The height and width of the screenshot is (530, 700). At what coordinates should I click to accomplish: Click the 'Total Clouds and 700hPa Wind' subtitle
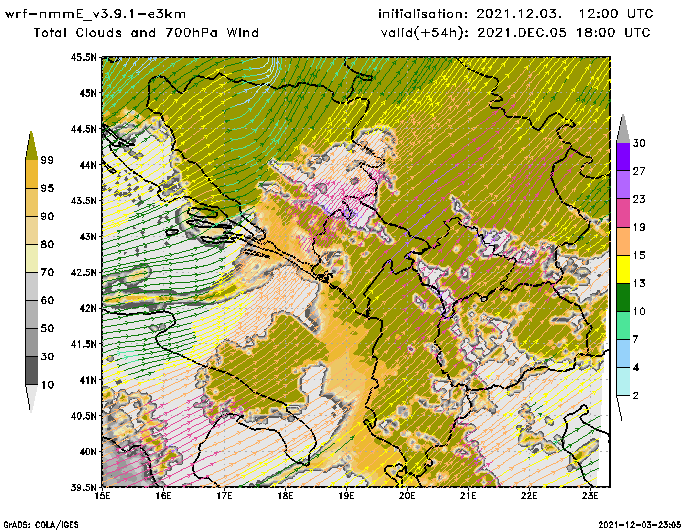coord(146,33)
